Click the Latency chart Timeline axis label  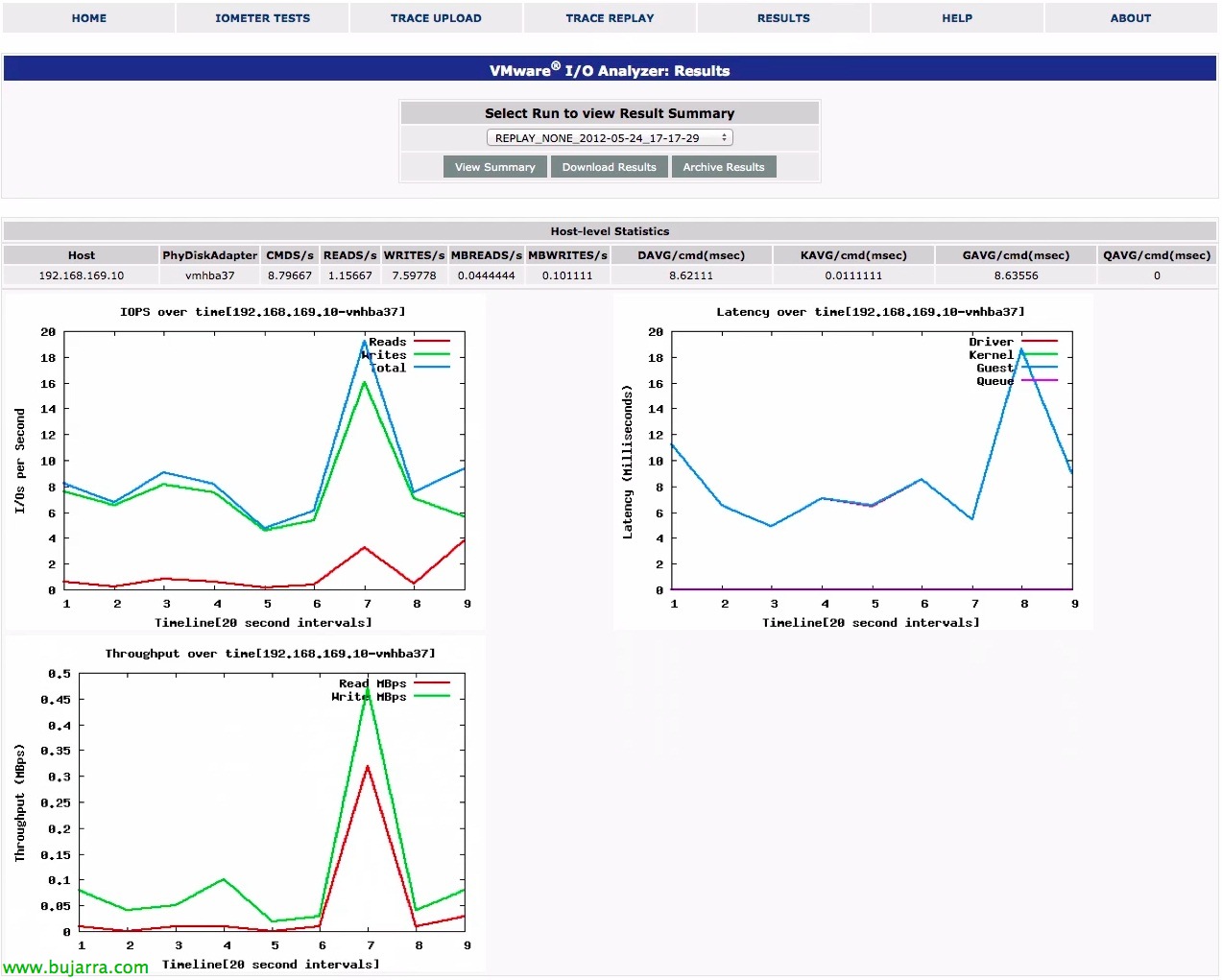tap(871, 623)
